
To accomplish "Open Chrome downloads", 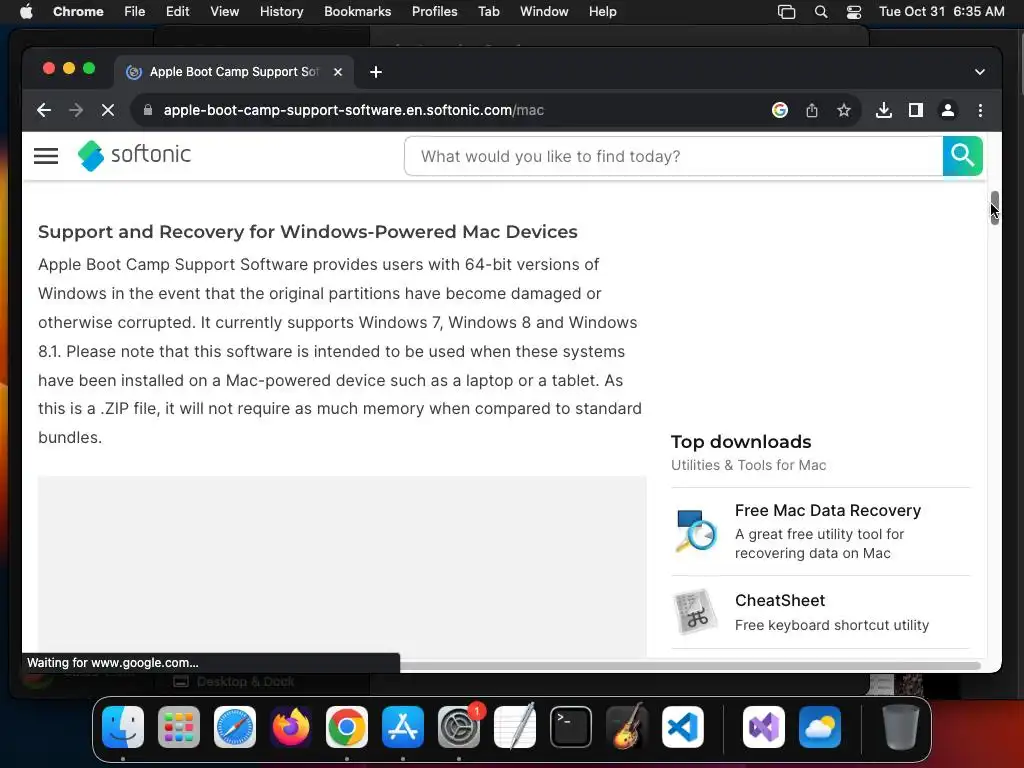I will [884, 110].
